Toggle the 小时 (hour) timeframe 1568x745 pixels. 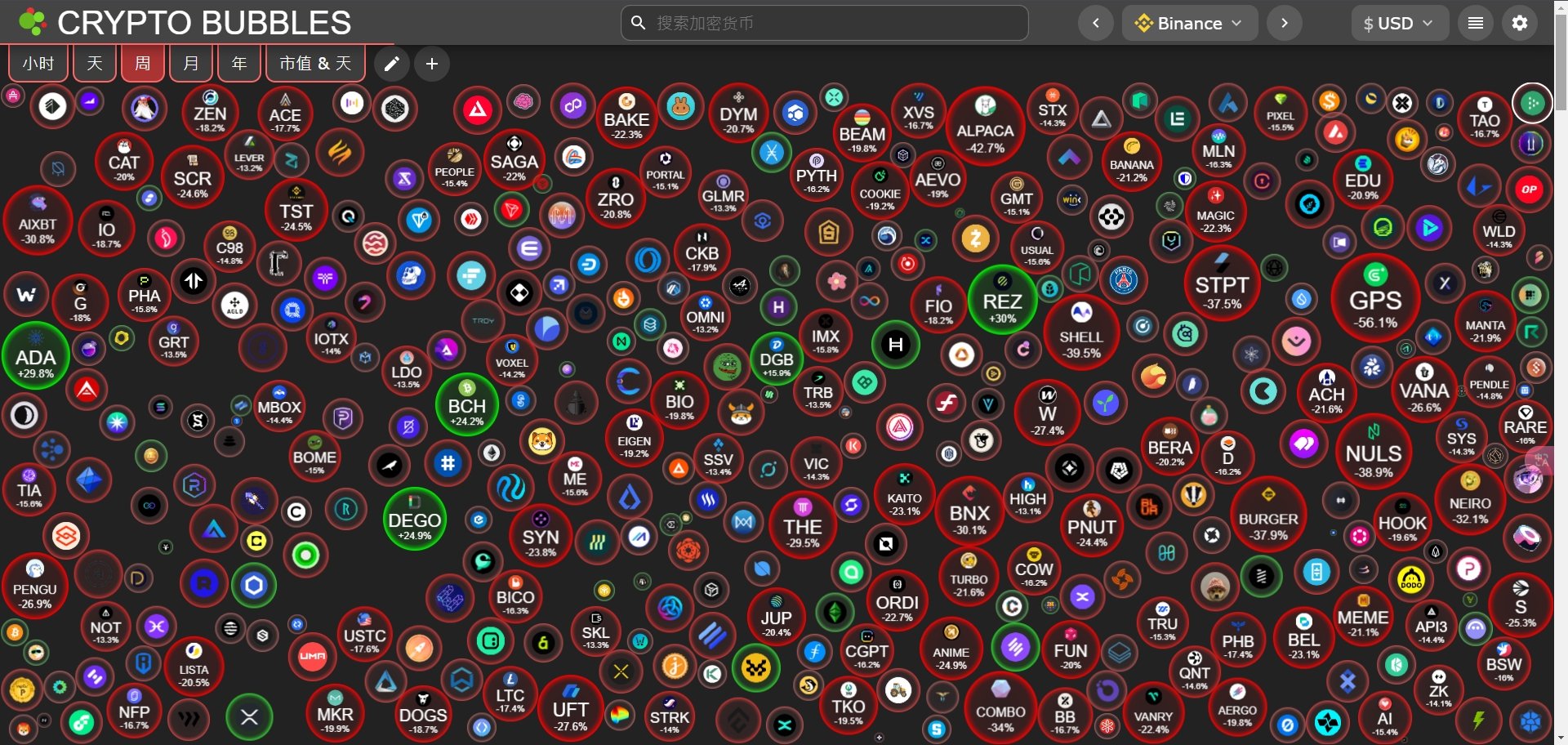pyautogui.click(x=38, y=64)
